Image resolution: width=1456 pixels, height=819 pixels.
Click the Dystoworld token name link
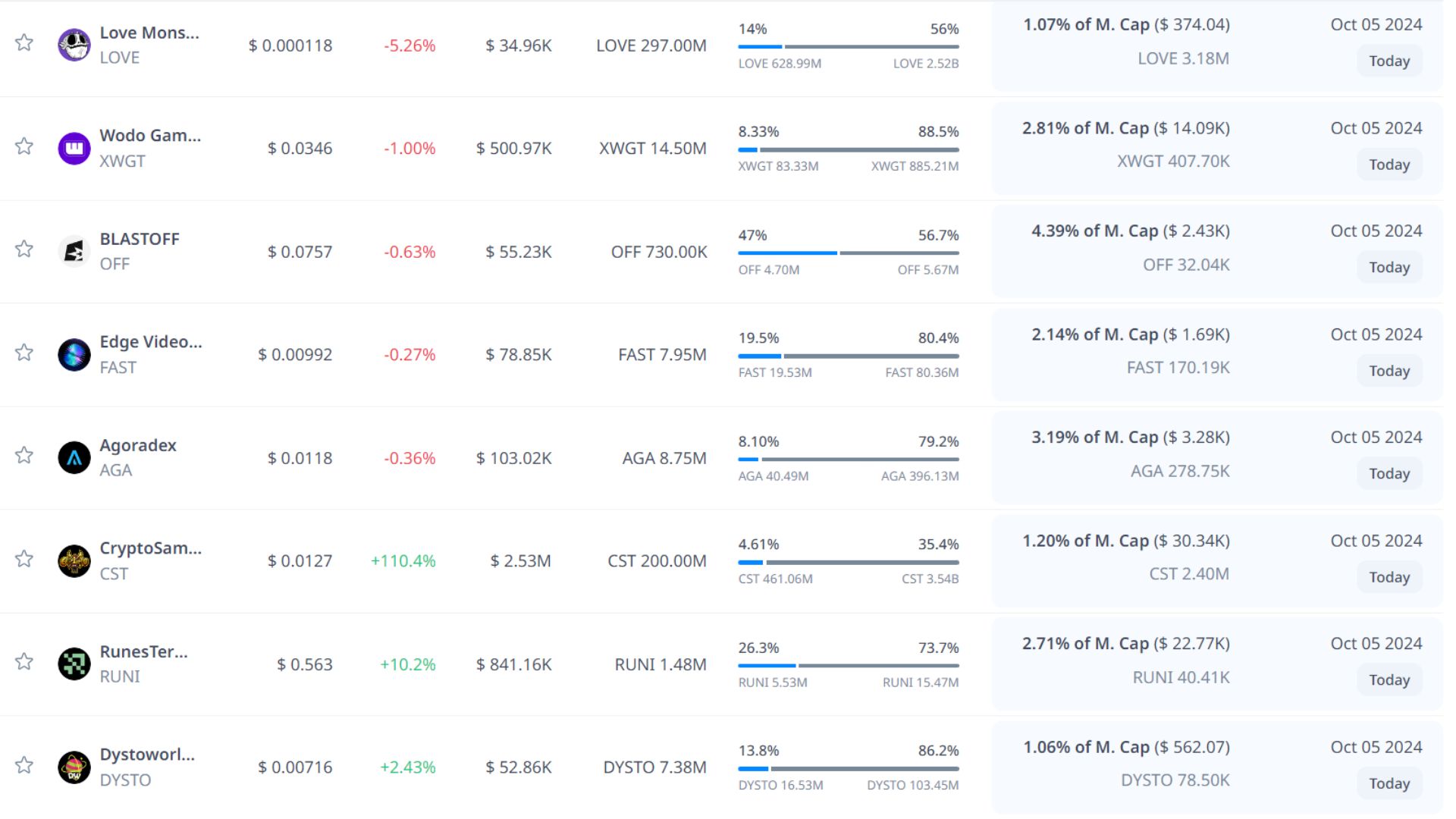(x=147, y=755)
